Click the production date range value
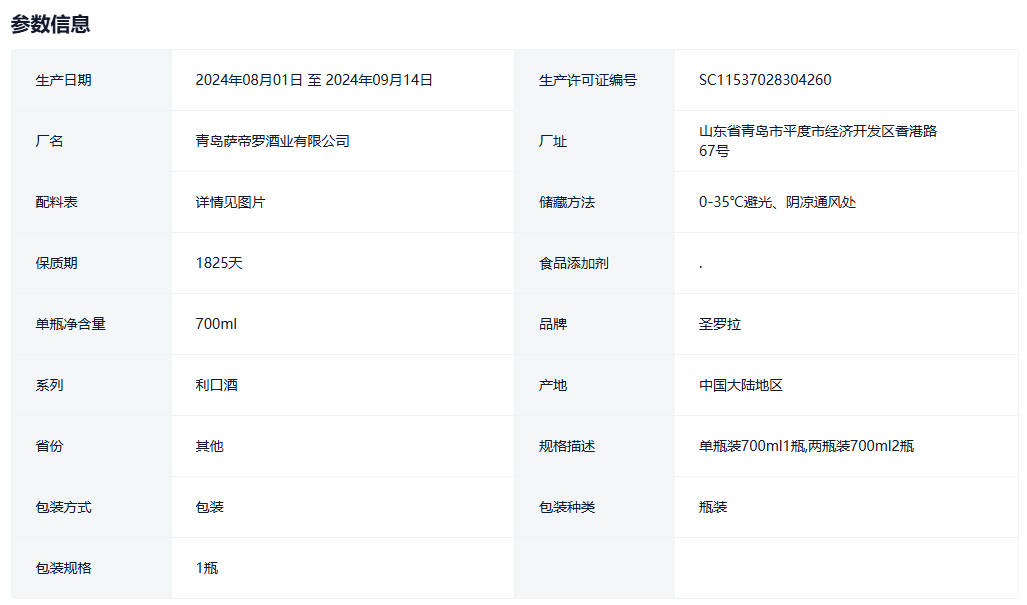 [314, 80]
